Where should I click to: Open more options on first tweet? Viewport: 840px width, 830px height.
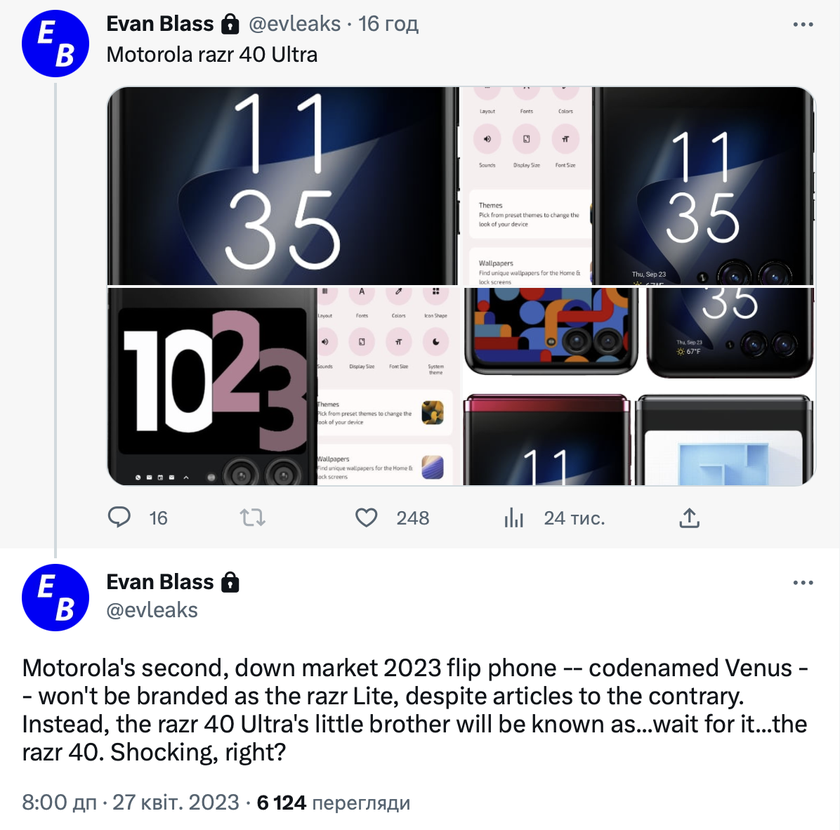tap(803, 24)
